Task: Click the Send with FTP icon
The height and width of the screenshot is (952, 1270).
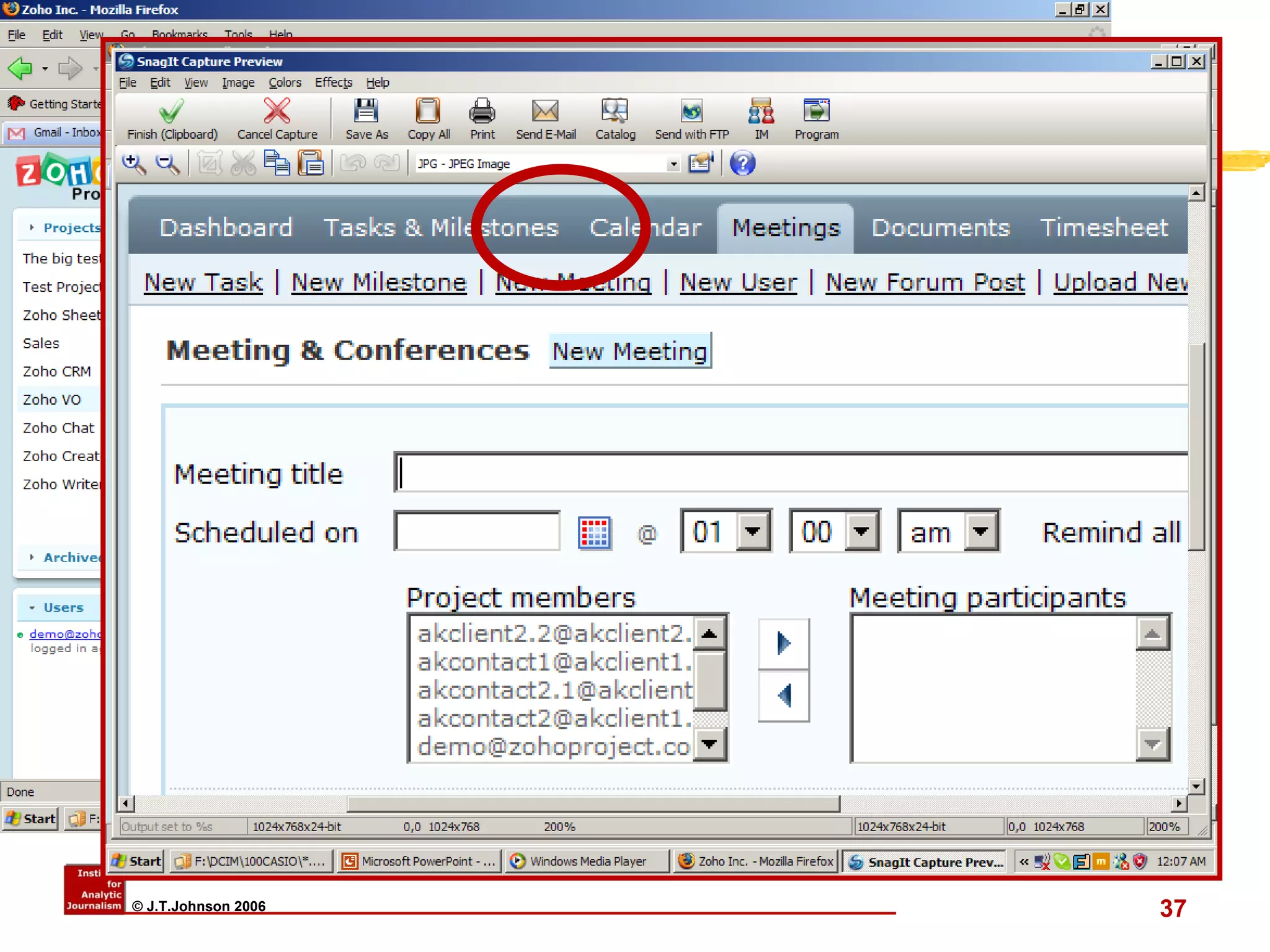Action: (x=691, y=112)
